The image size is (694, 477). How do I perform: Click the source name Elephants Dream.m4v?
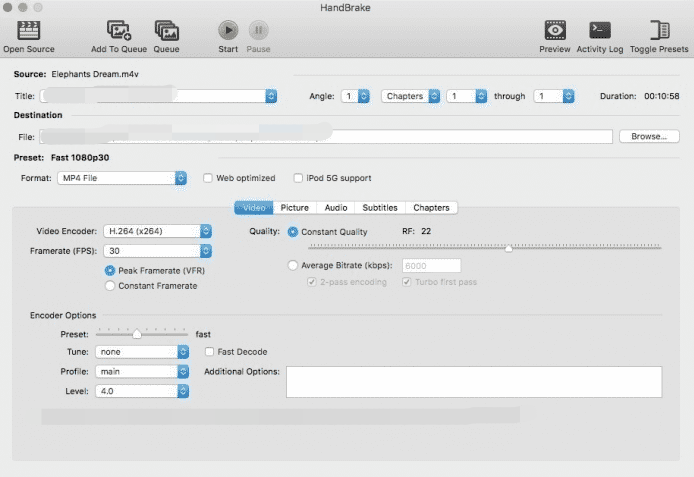click(x=95, y=74)
